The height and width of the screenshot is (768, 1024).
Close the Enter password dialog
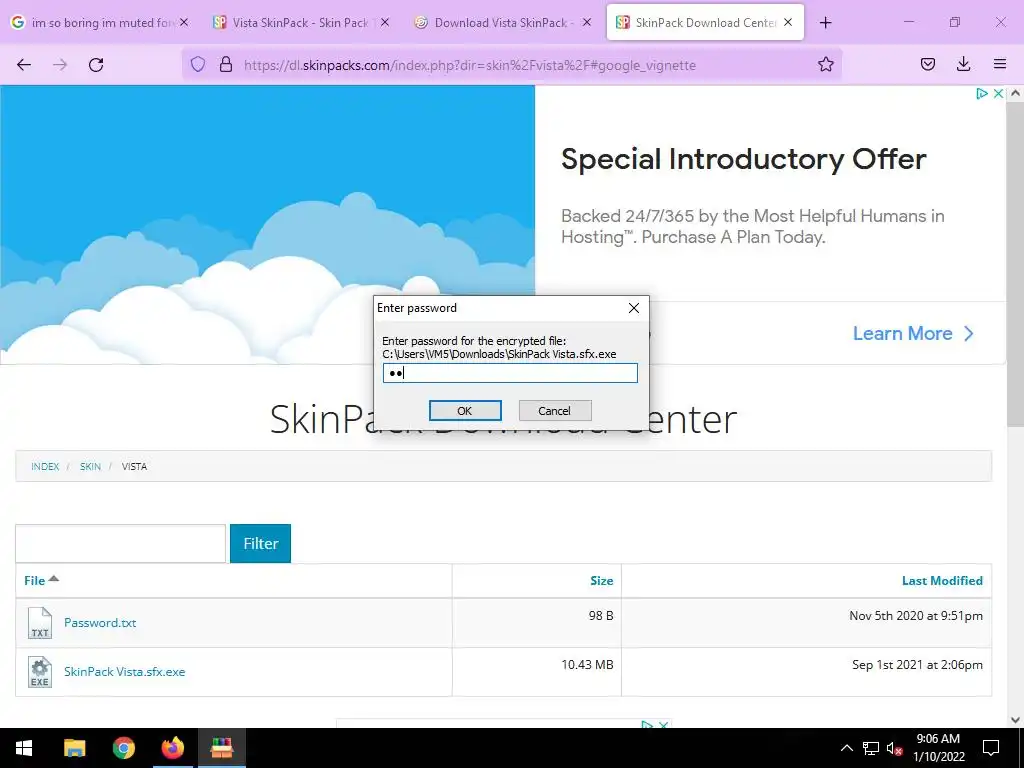633,308
